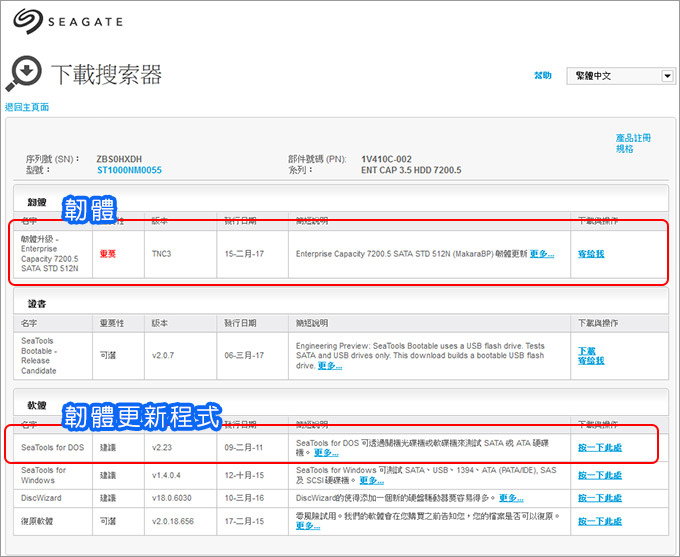Open the language dropdown showing 繁體中文

[x=621, y=76]
